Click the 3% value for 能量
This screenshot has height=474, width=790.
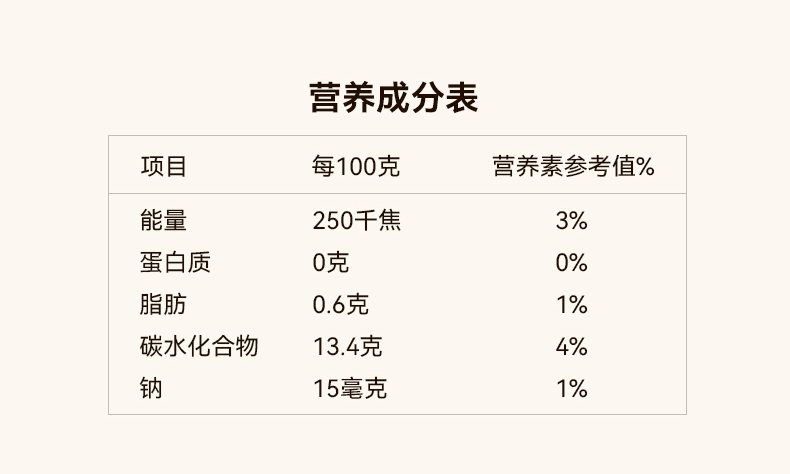coord(571,220)
